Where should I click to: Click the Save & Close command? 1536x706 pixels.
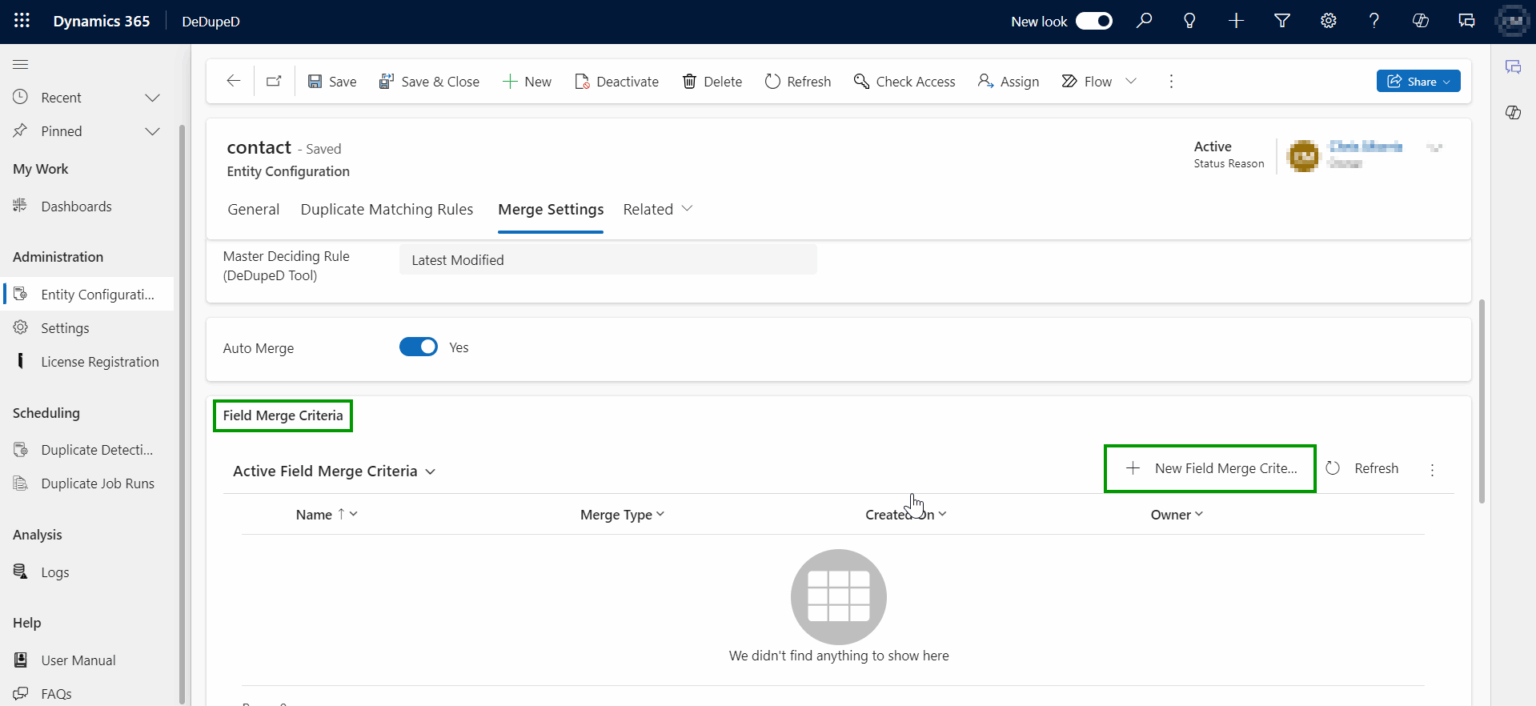coord(429,81)
